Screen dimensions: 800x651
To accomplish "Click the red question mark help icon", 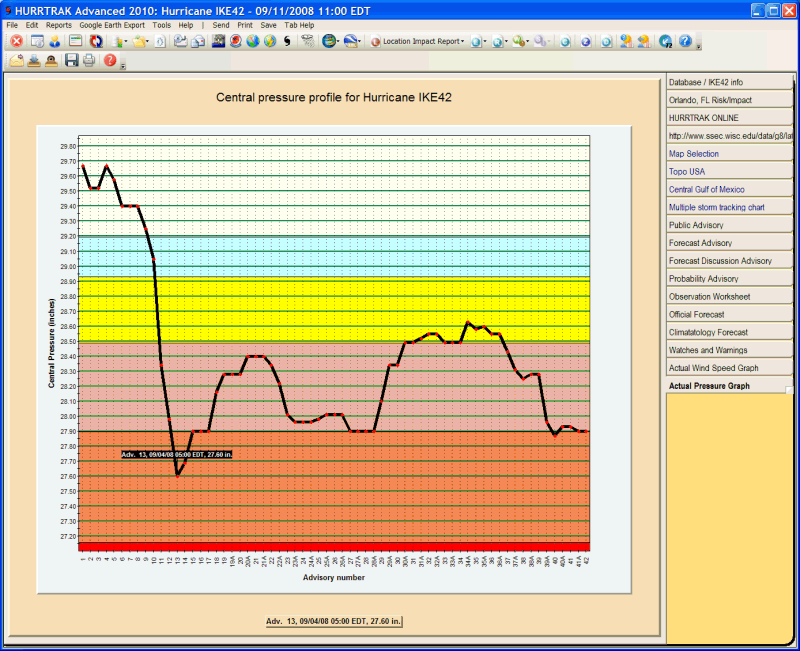I will click(110, 61).
